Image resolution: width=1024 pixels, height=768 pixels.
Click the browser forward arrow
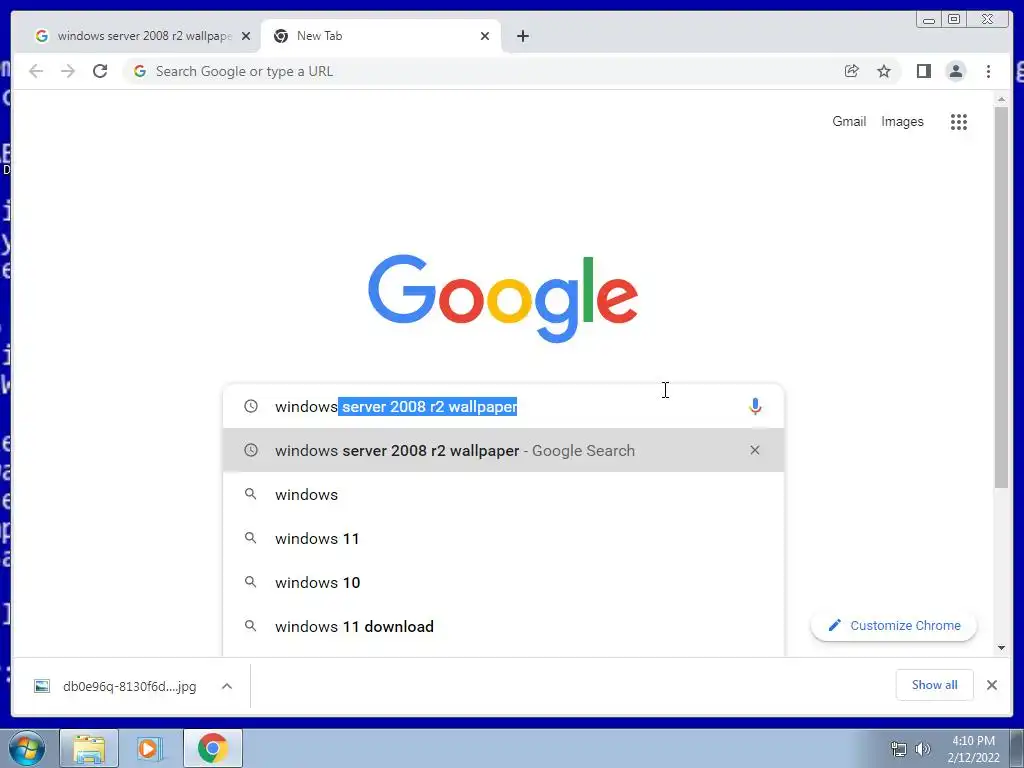68,71
